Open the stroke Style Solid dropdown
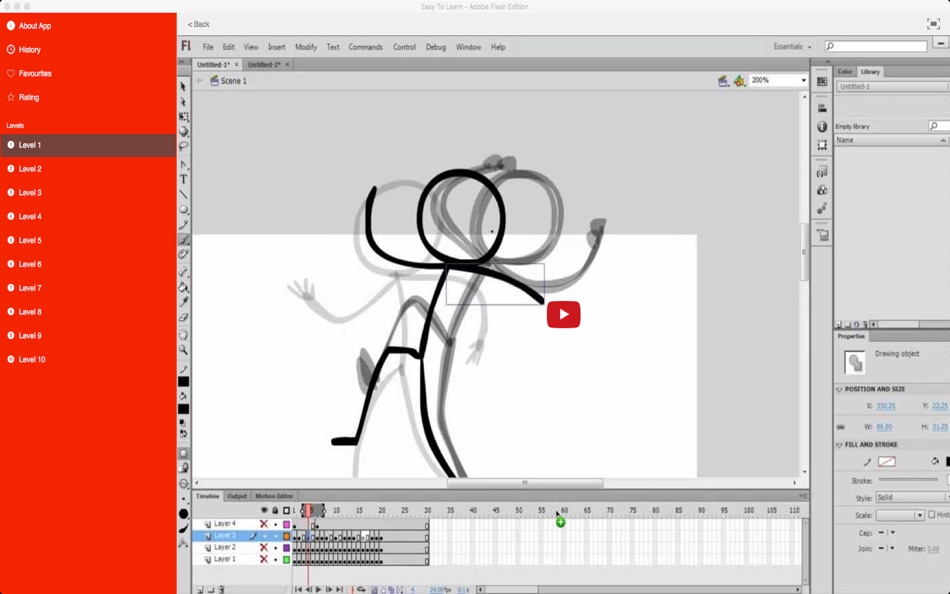The width and height of the screenshot is (950, 594). click(911, 498)
